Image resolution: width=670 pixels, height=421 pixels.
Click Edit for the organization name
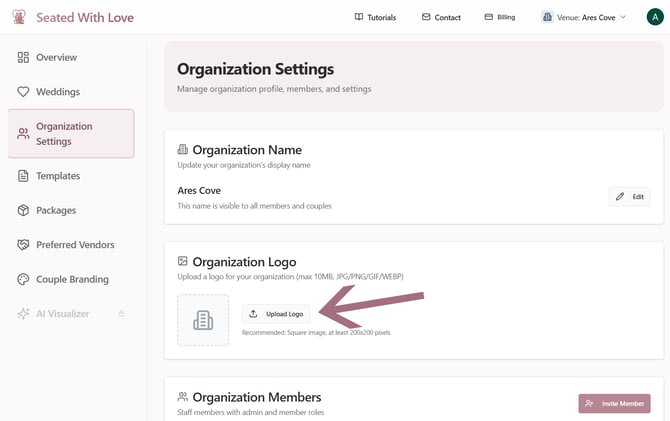pyautogui.click(x=629, y=197)
